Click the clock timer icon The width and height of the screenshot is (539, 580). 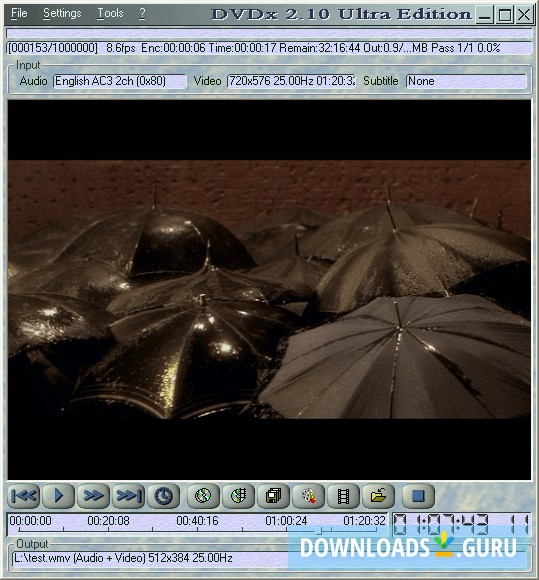pos(163,496)
